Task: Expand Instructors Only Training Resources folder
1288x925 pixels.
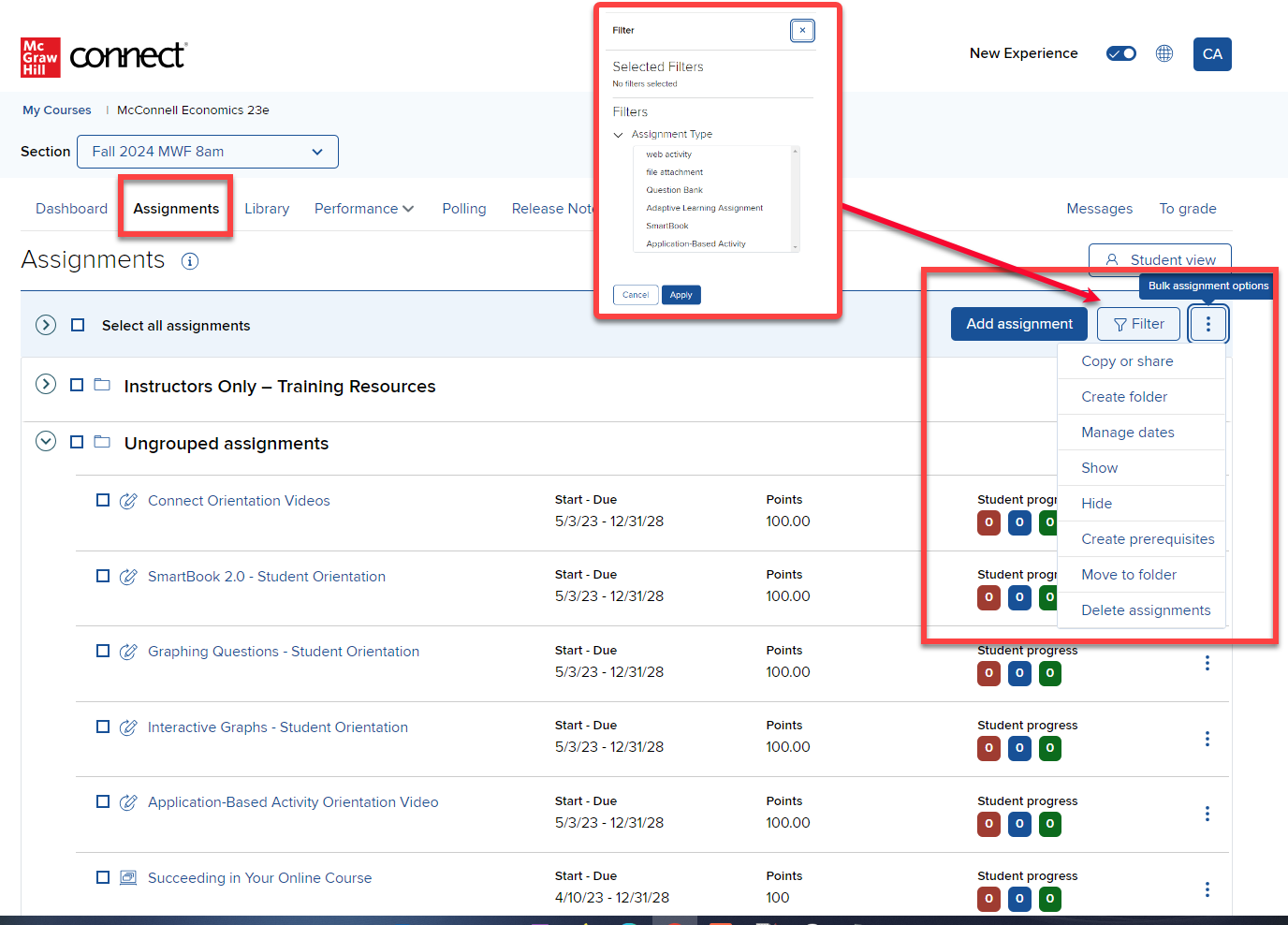Action: pyautogui.click(x=46, y=384)
